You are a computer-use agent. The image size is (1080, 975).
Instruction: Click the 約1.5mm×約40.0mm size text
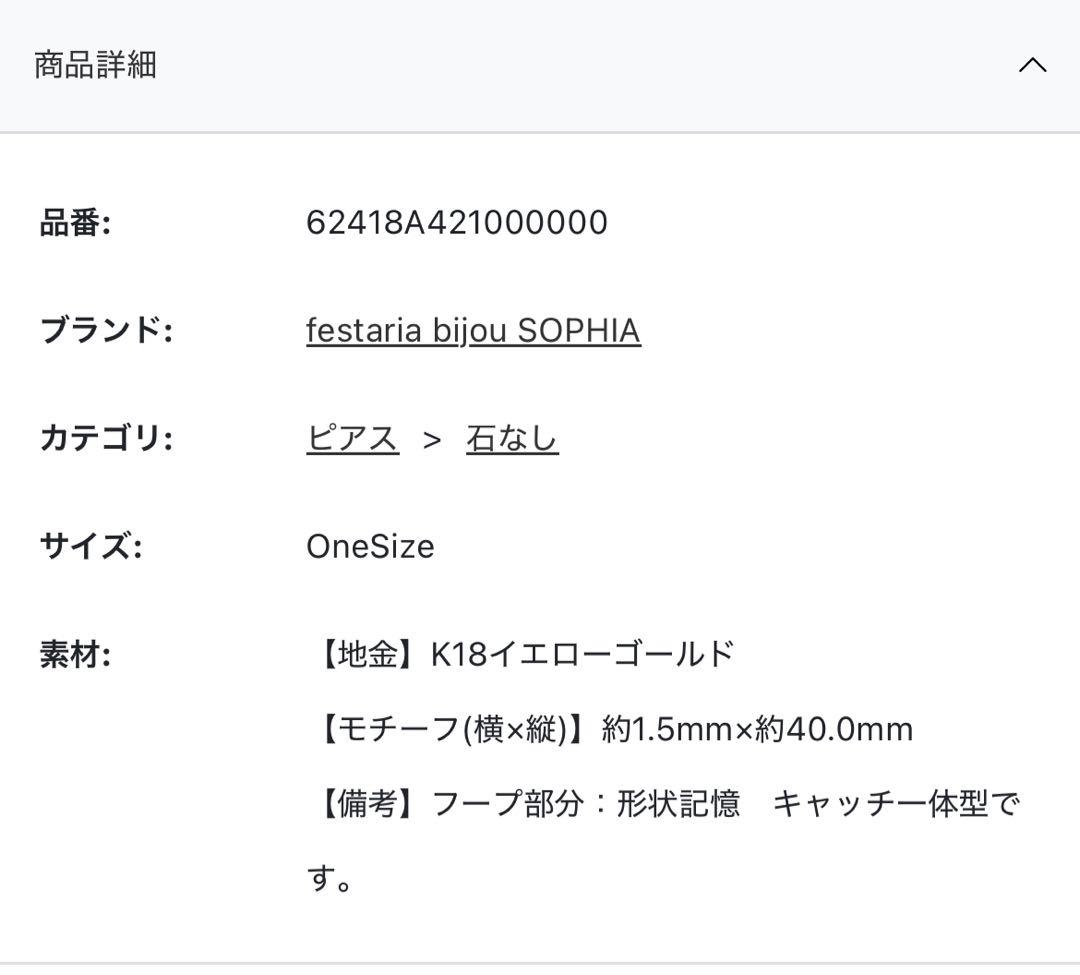coord(755,729)
